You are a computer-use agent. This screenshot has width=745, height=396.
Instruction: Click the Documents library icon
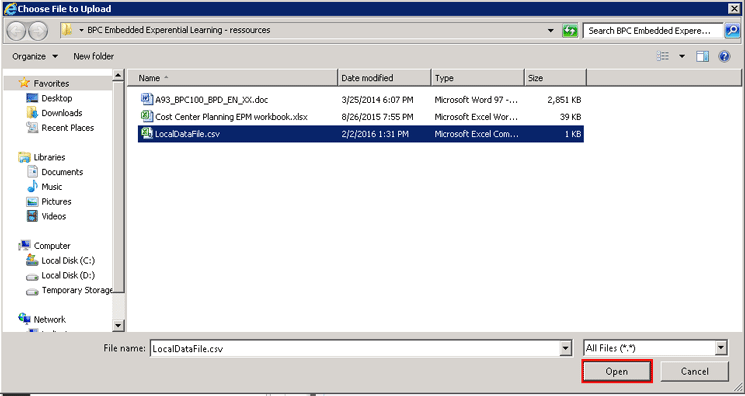point(32,172)
